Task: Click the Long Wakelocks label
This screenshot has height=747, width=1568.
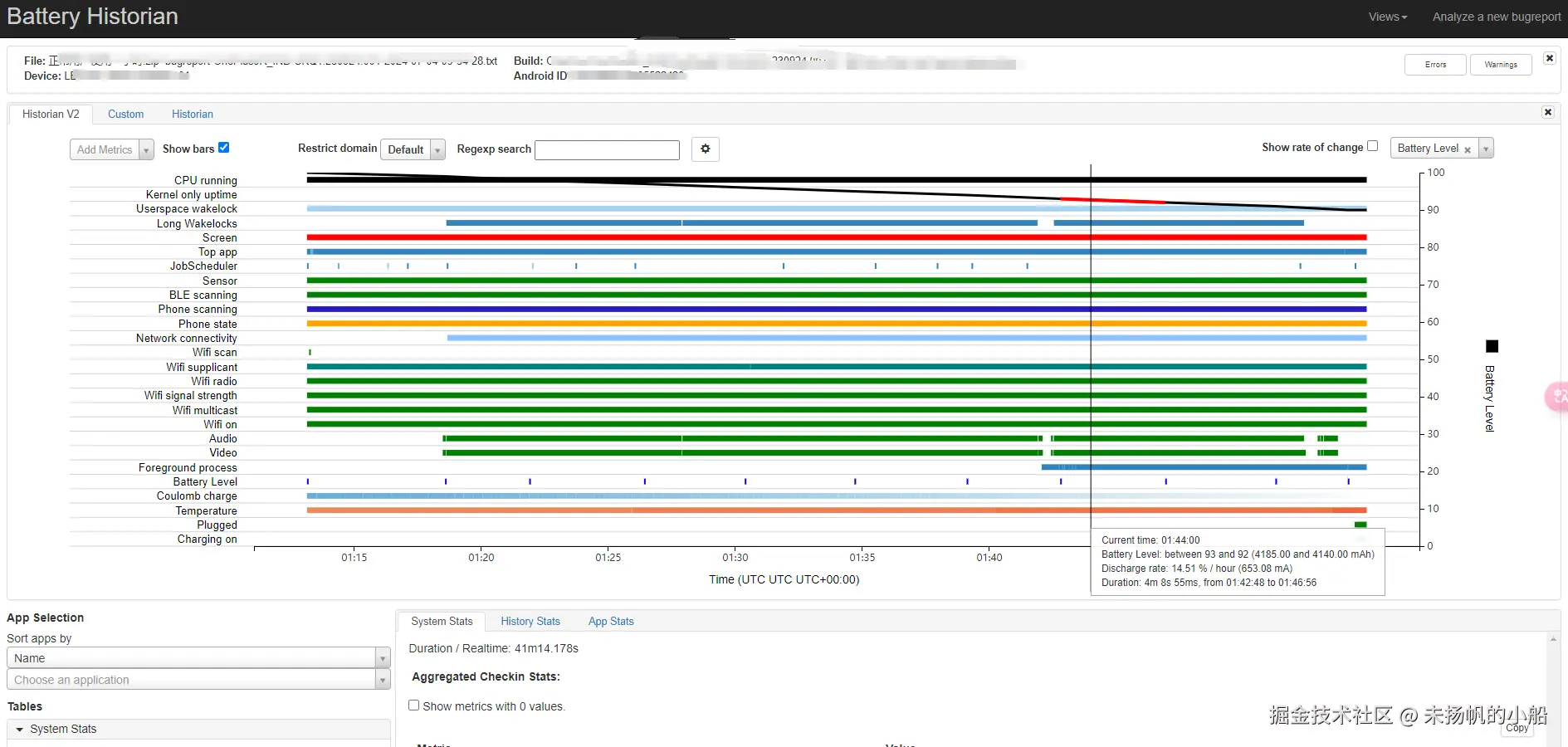Action: click(x=197, y=223)
